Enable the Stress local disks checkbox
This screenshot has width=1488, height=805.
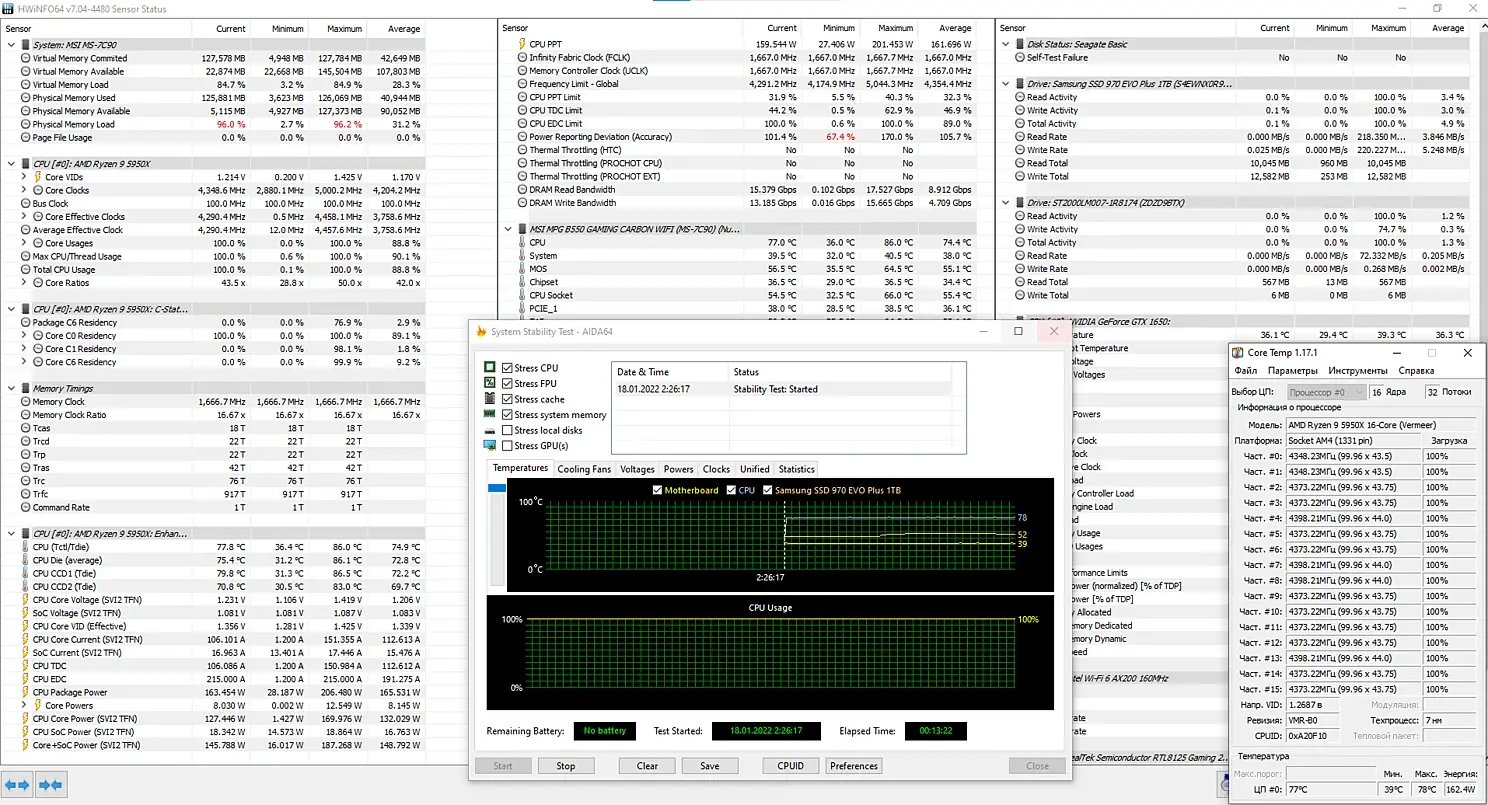[507, 430]
